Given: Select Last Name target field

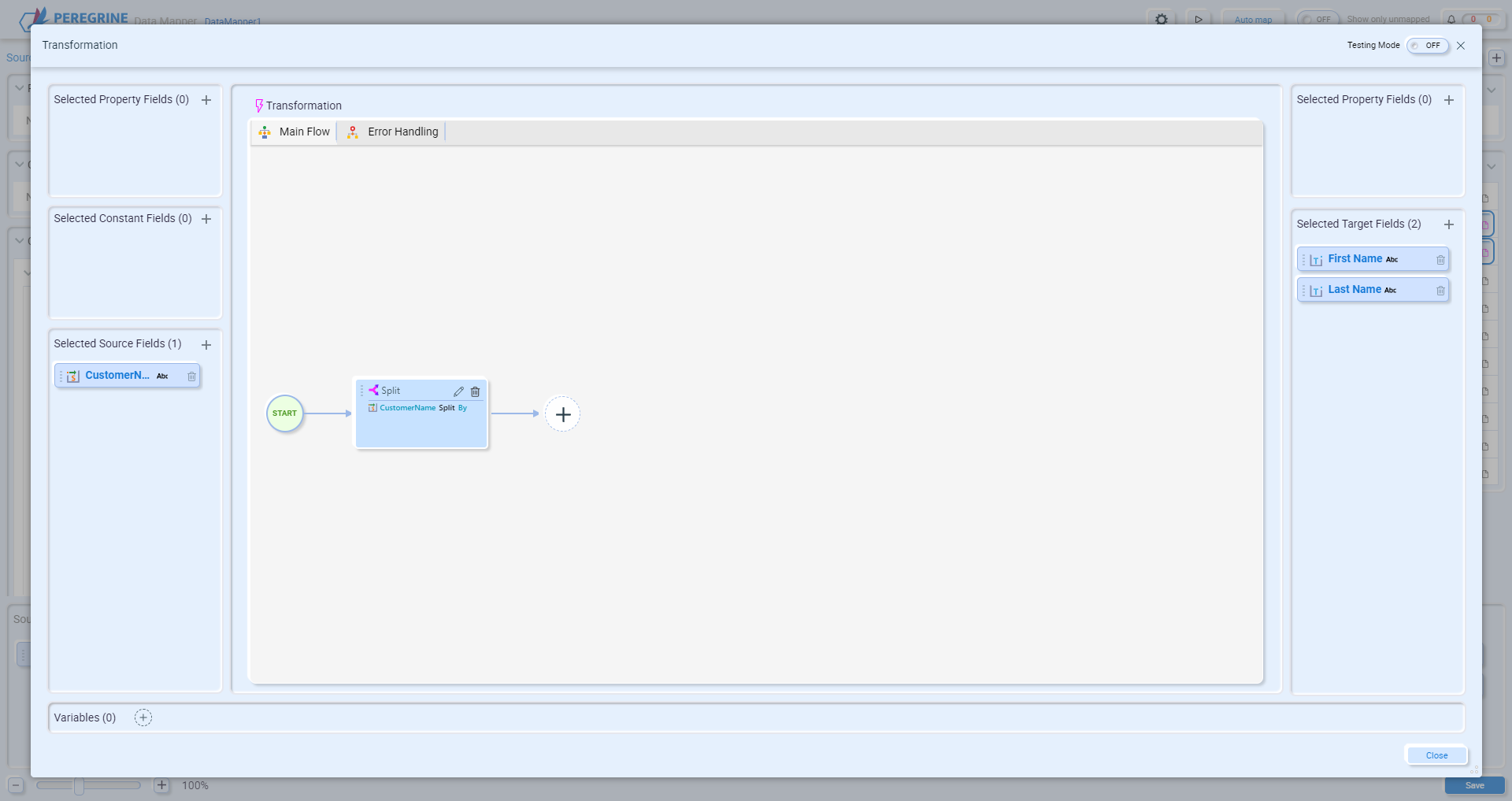Looking at the screenshot, I should 1373,290.
